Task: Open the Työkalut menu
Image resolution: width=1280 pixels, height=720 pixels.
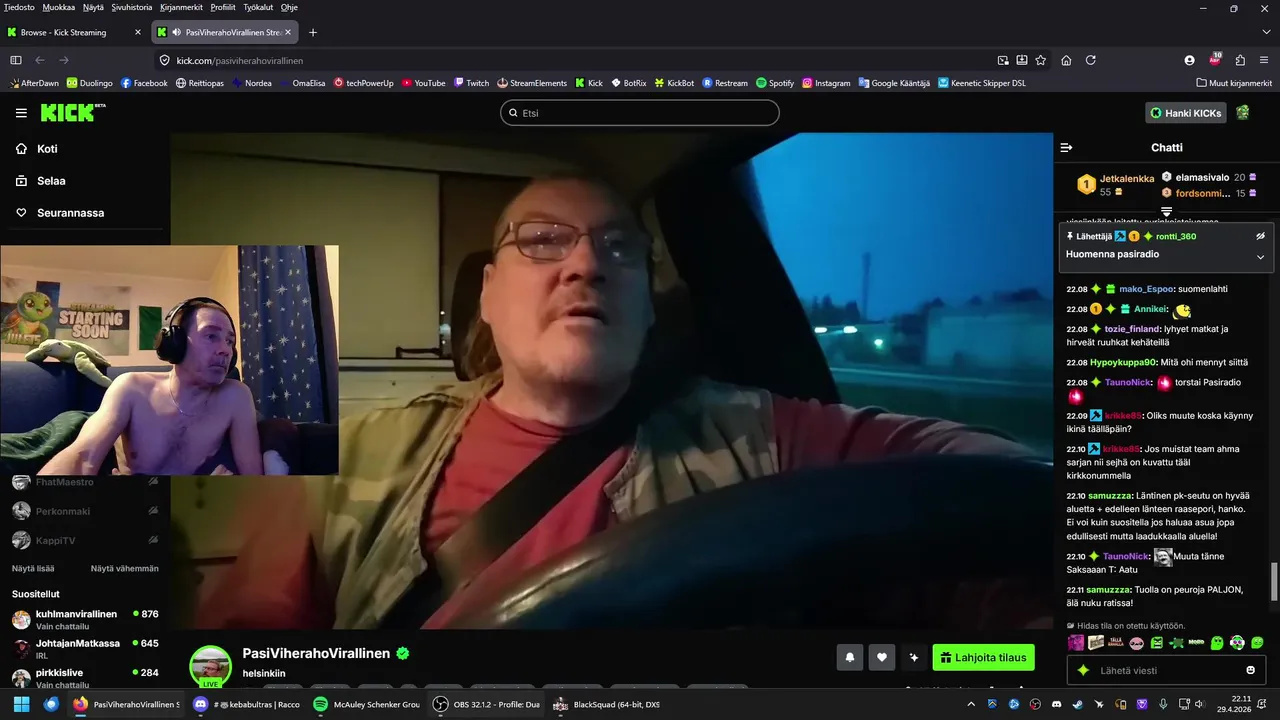Action: (258, 7)
